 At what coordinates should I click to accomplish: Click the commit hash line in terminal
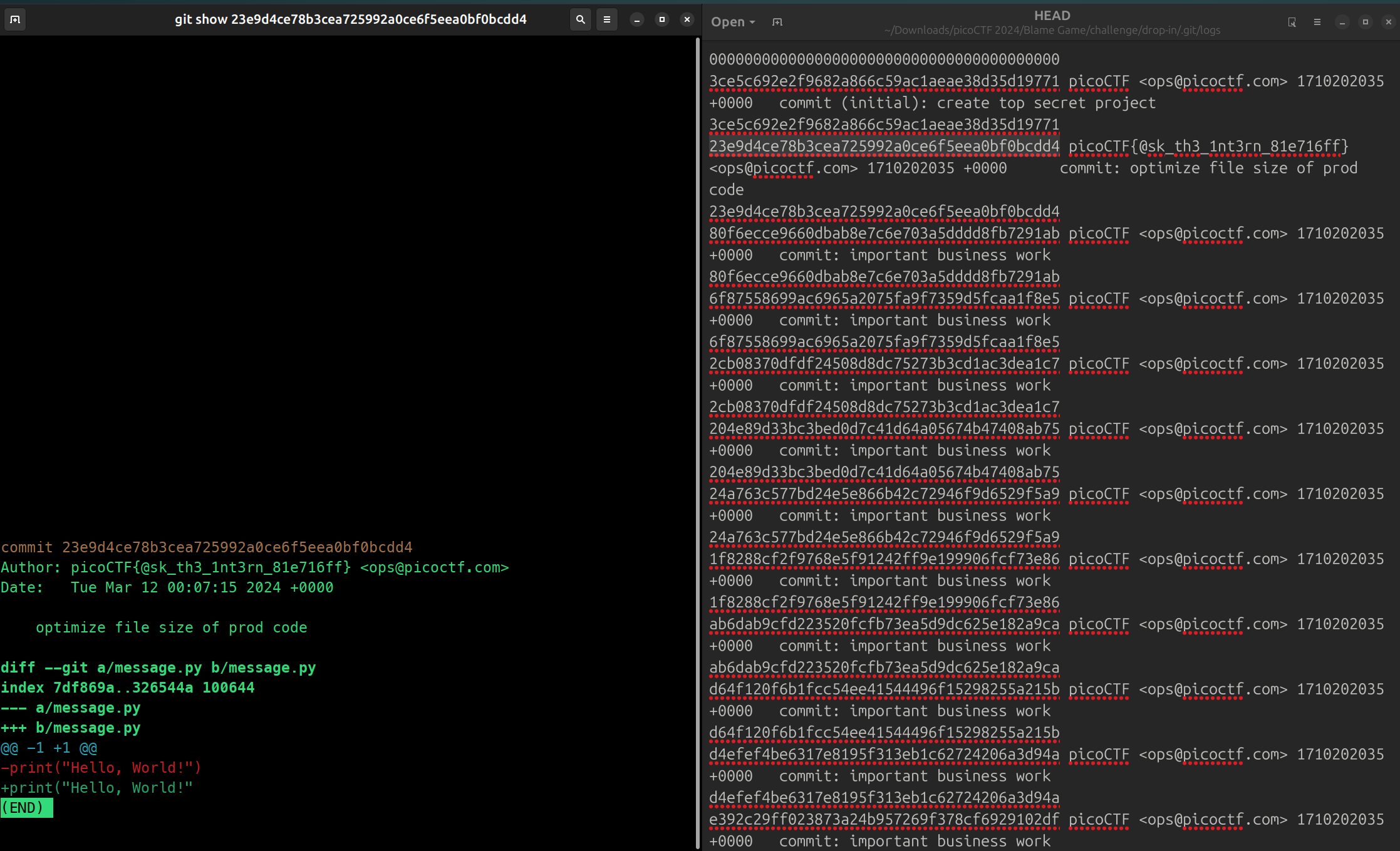(x=207, y=547)
